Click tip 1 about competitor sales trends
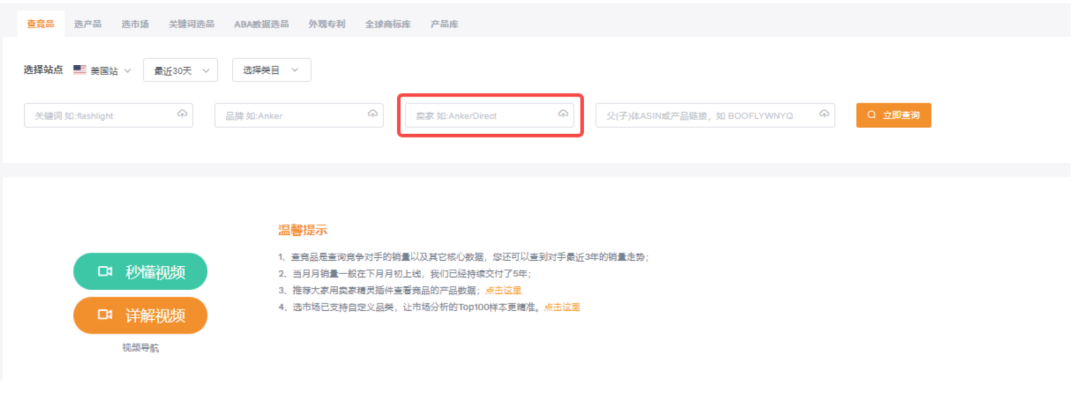1080x396 pixels. pyautogui.click(x=464, y=258)
